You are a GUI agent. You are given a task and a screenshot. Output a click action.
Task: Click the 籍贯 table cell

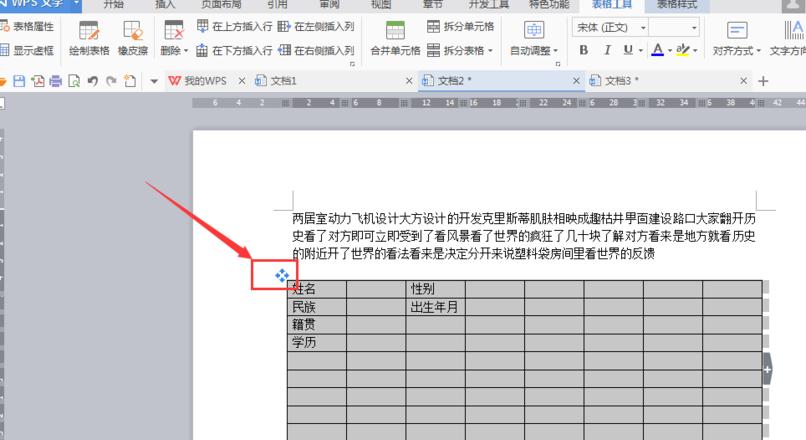coord(317,324)
